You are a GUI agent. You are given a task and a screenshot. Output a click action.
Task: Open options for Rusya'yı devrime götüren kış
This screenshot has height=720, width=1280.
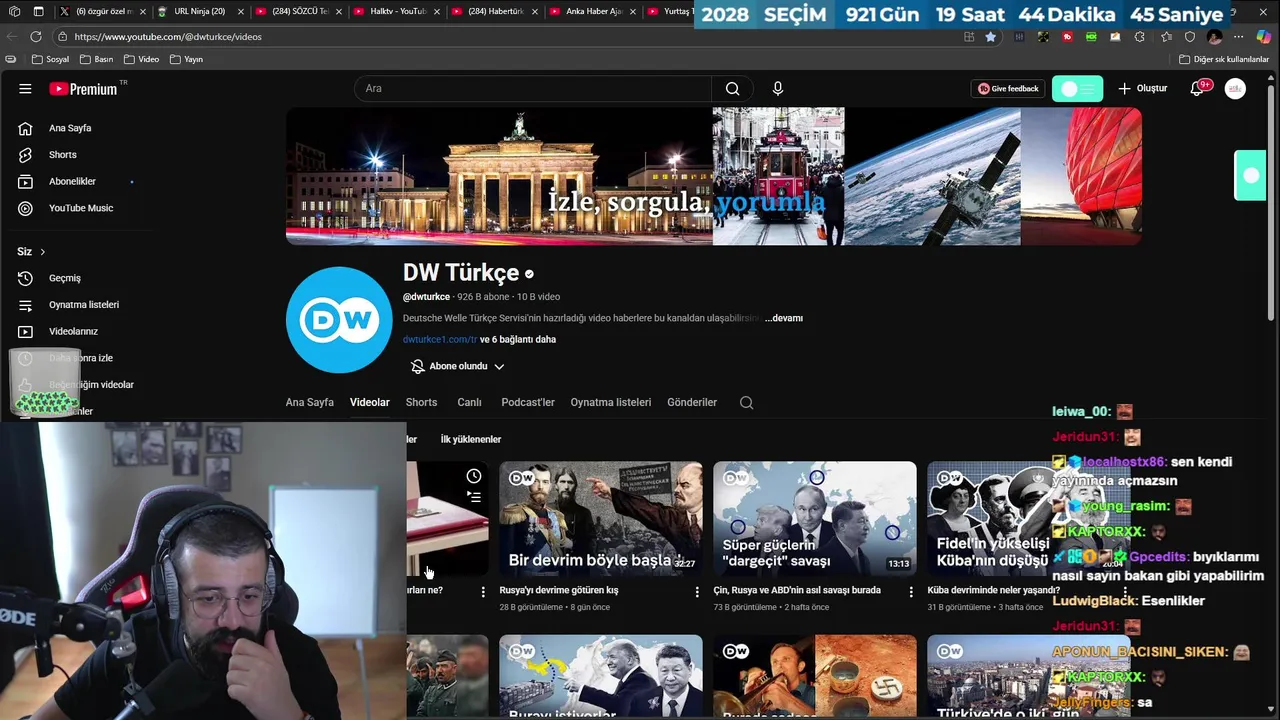click(x=697, y=592)
